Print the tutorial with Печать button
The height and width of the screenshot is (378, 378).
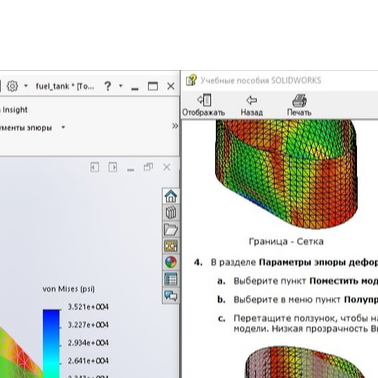[299, 105]
